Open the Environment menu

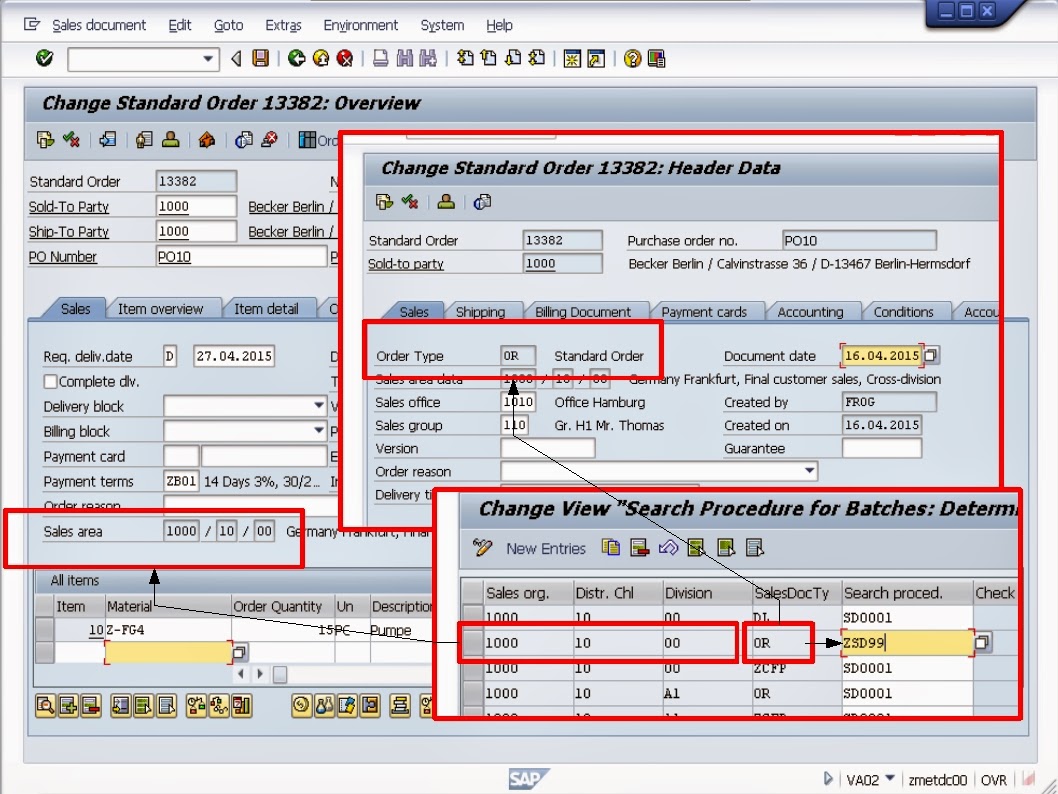click(361, 26)
